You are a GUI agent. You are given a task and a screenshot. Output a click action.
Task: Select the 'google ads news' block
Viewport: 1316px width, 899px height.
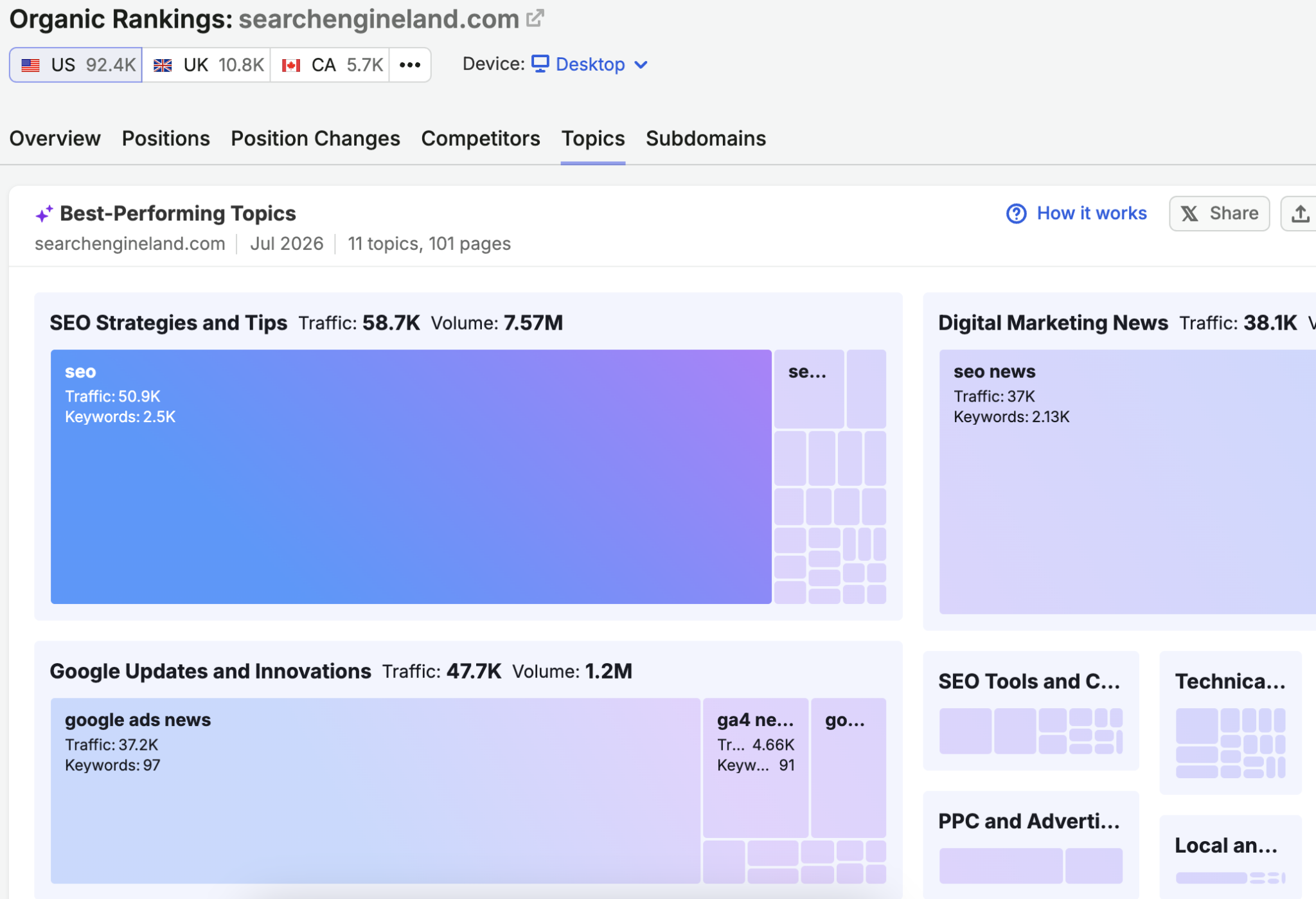[375, 790]
